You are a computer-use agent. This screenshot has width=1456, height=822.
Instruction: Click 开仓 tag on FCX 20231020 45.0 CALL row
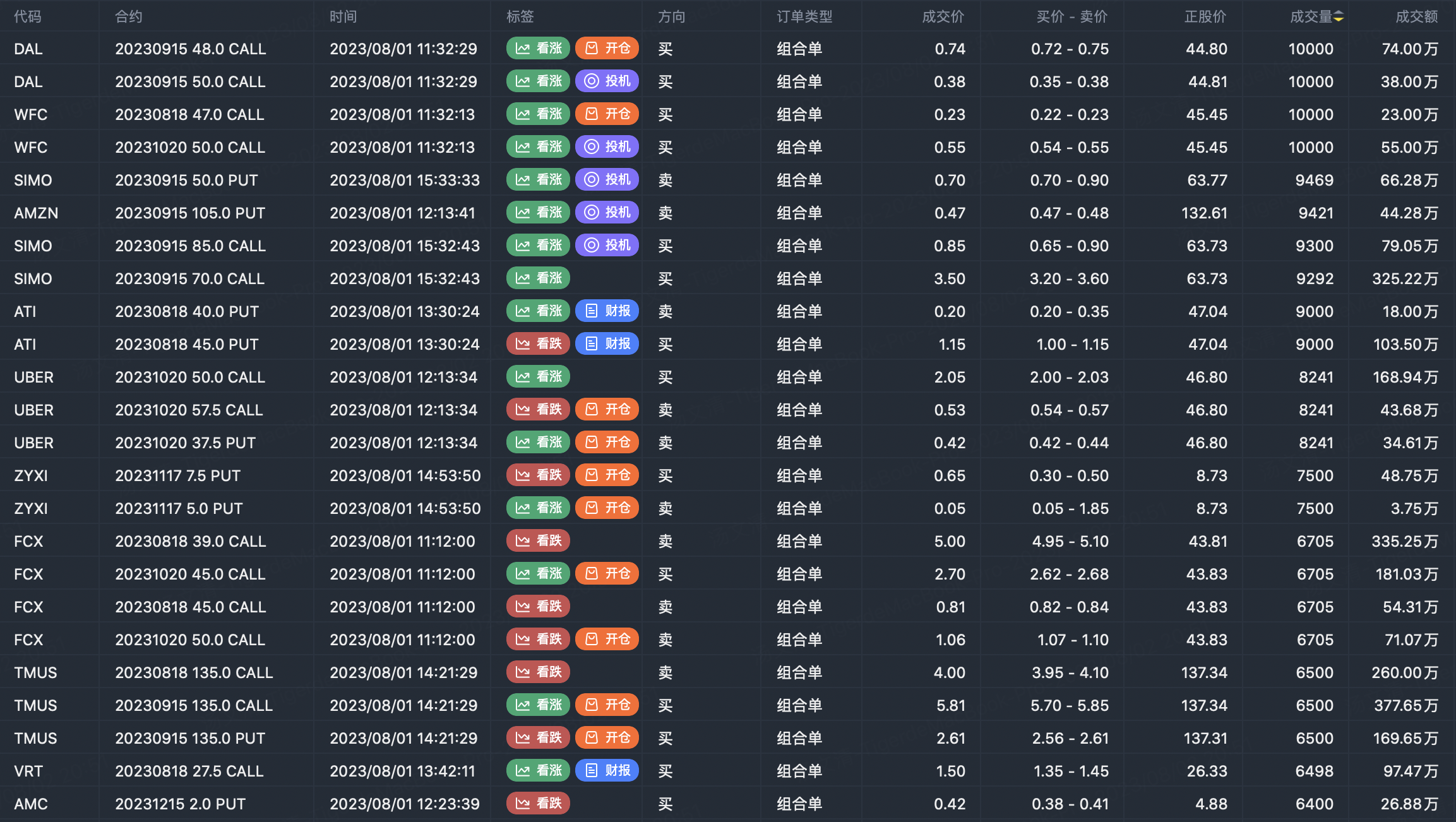pyautogui.click(x=607, y=574)
